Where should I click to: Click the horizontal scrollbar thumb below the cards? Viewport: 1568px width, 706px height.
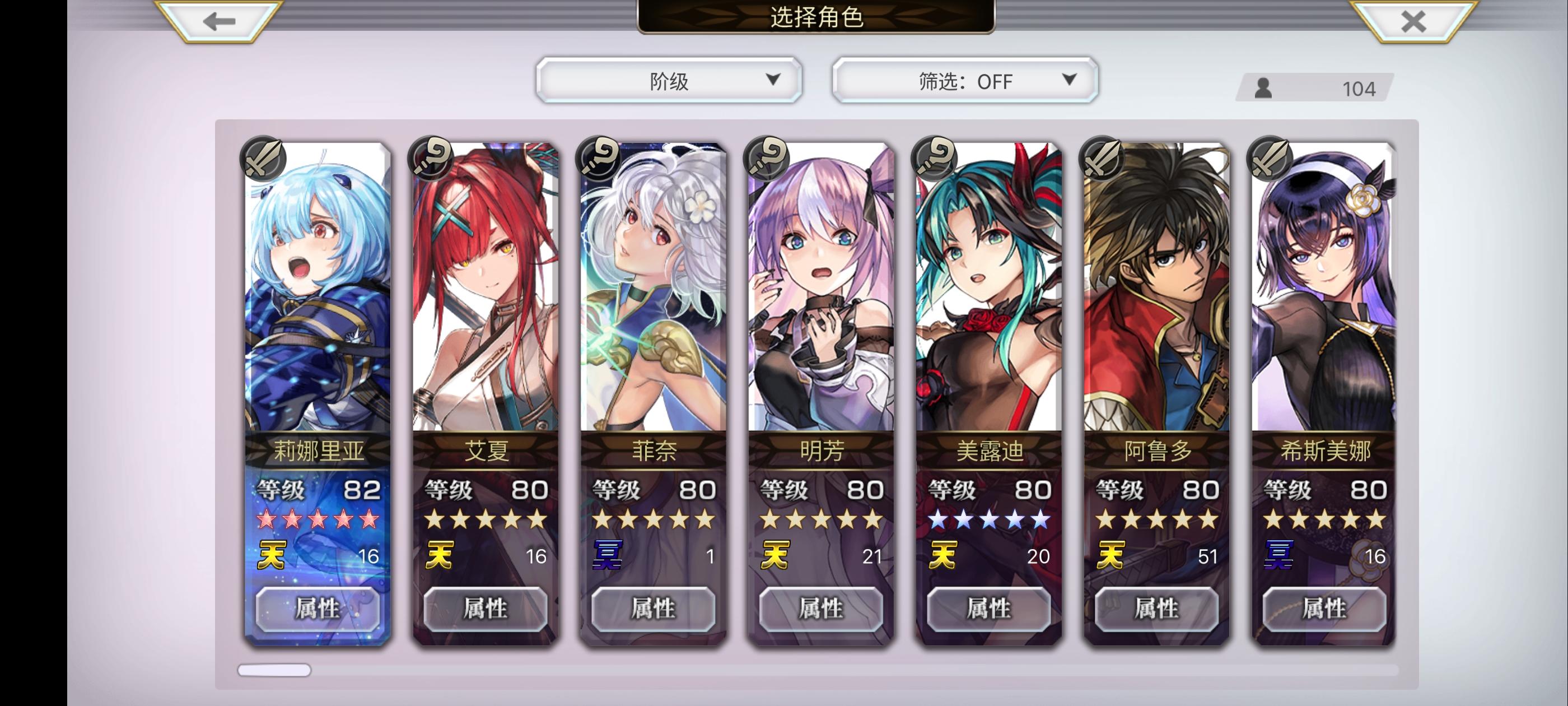[274, 670]
